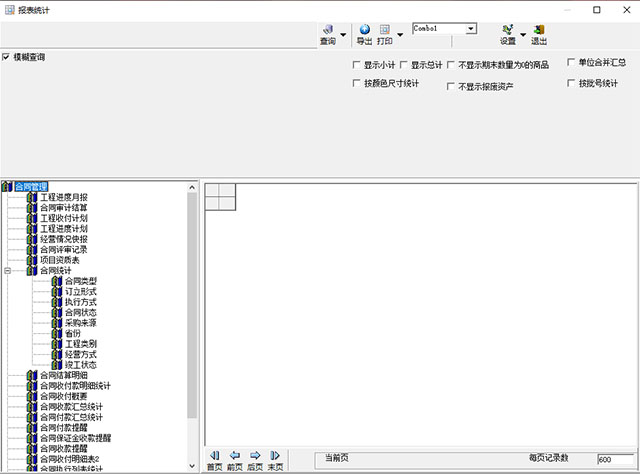Open the 合同收付概要 report

coord(64,396)
